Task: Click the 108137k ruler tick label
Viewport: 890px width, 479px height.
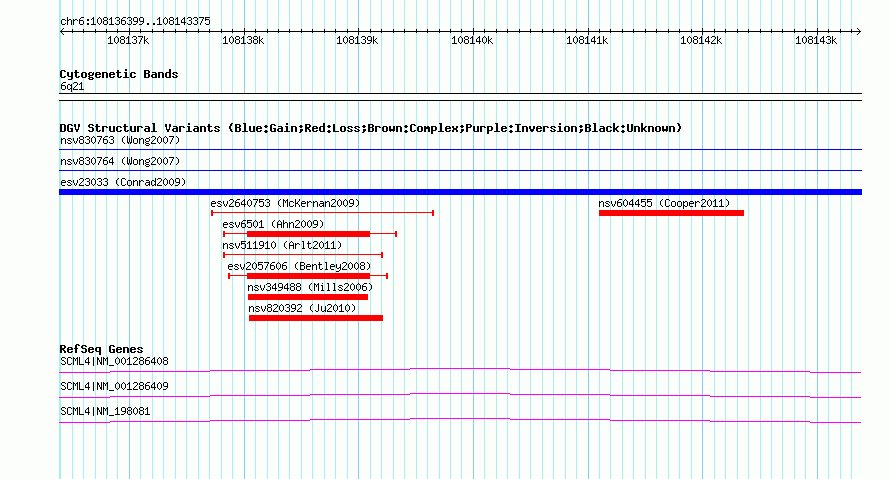Action: (128, 40)
